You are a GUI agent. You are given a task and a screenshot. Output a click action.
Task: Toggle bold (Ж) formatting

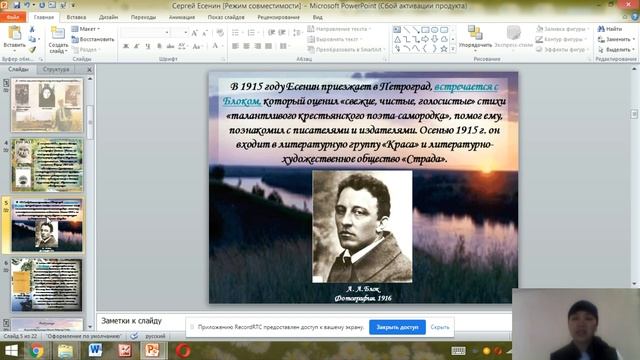(126, 46)
